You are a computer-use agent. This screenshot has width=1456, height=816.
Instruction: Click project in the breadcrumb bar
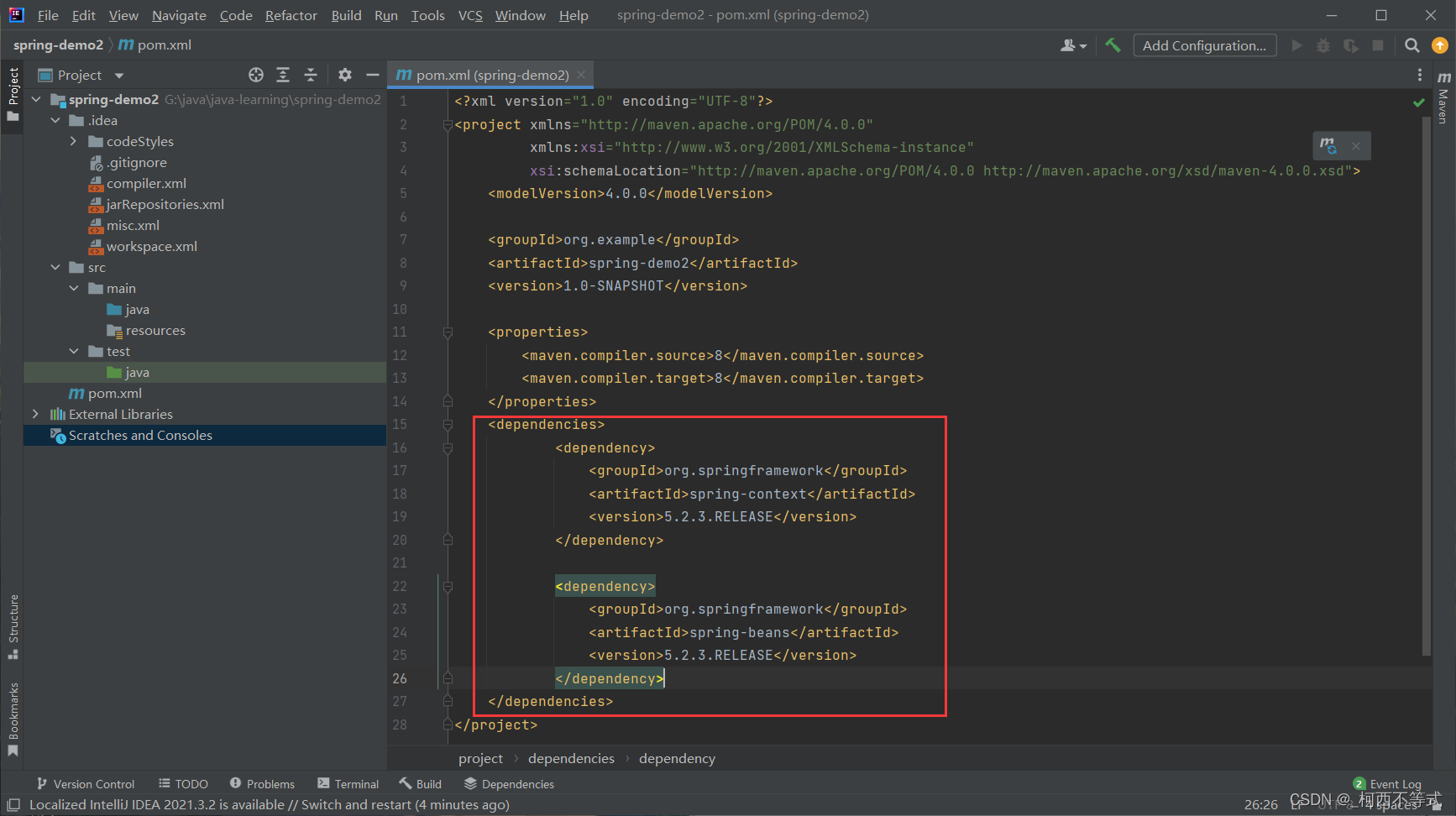point(480,758)
